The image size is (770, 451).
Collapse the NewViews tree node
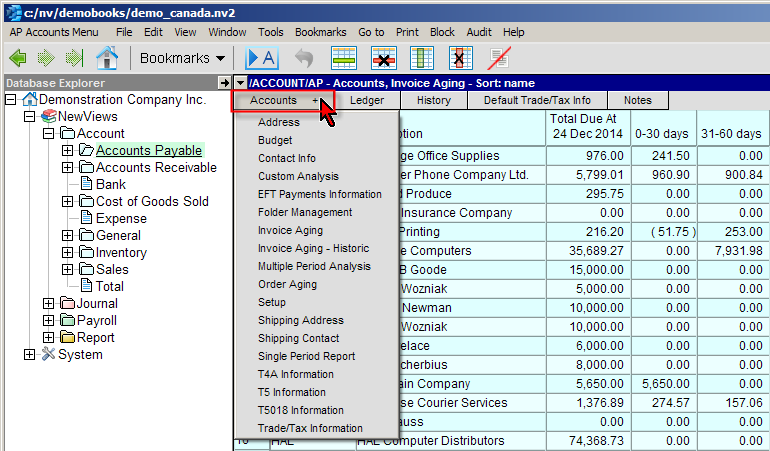29,117
